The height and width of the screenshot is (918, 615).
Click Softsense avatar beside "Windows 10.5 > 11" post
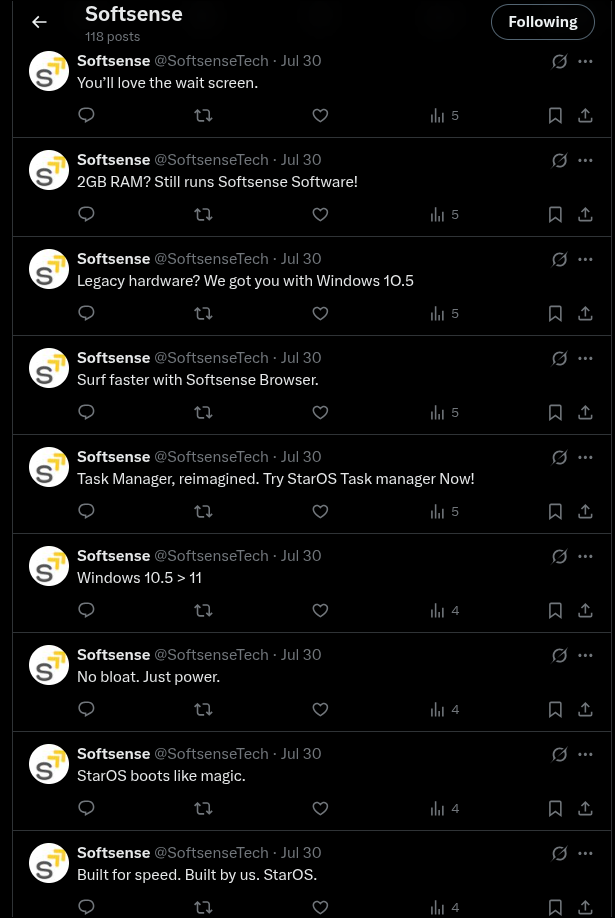click(49, 566)
